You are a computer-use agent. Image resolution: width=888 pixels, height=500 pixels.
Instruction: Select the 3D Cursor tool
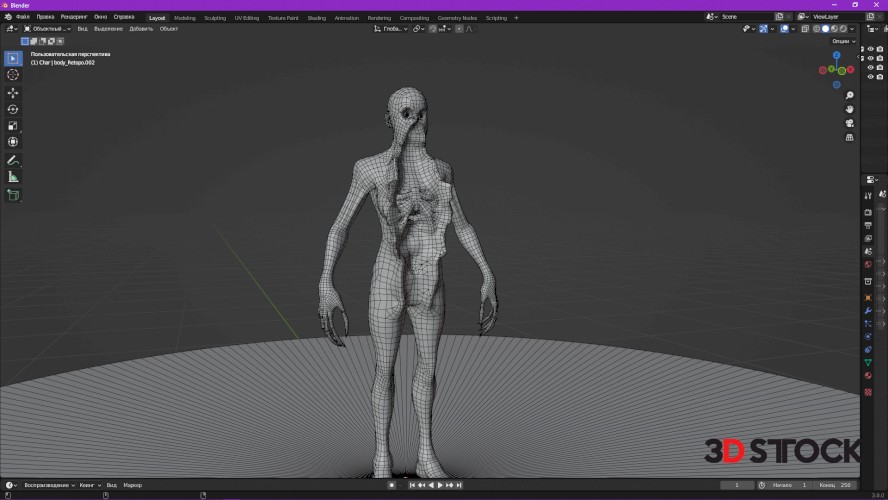(13, 75)
